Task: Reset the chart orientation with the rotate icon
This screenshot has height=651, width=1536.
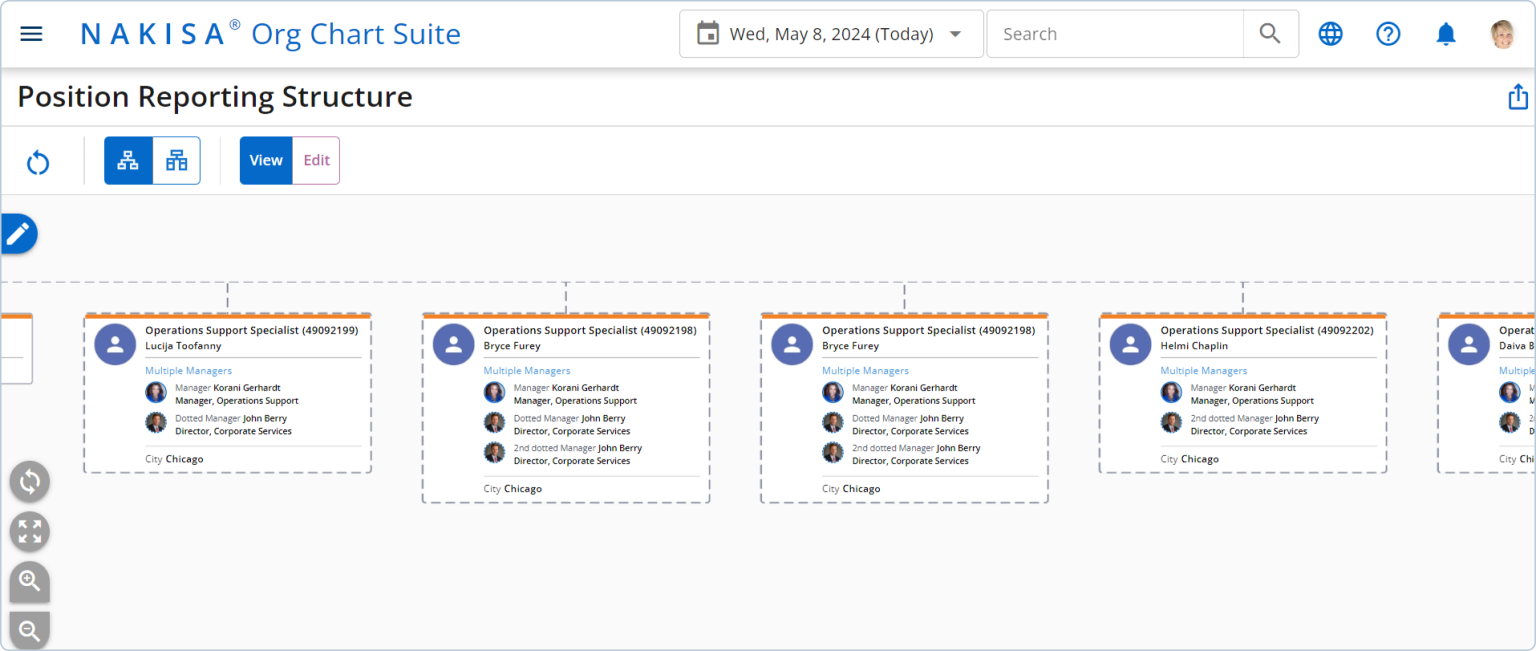Action: (29, 481)
